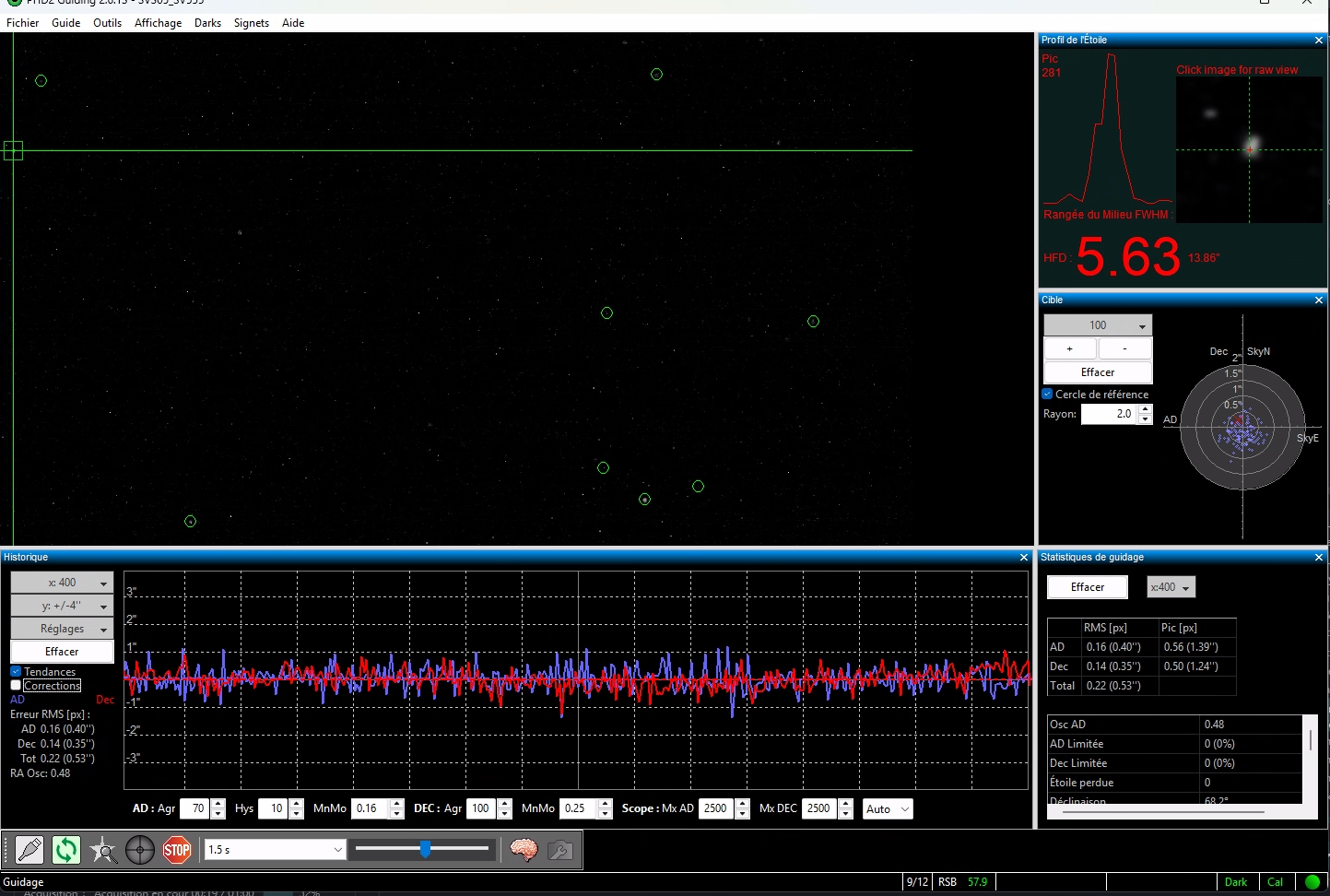1330x896 pixels.
Task: Auto-select a guide star with star magnifier icon
Action: (103, 850)
